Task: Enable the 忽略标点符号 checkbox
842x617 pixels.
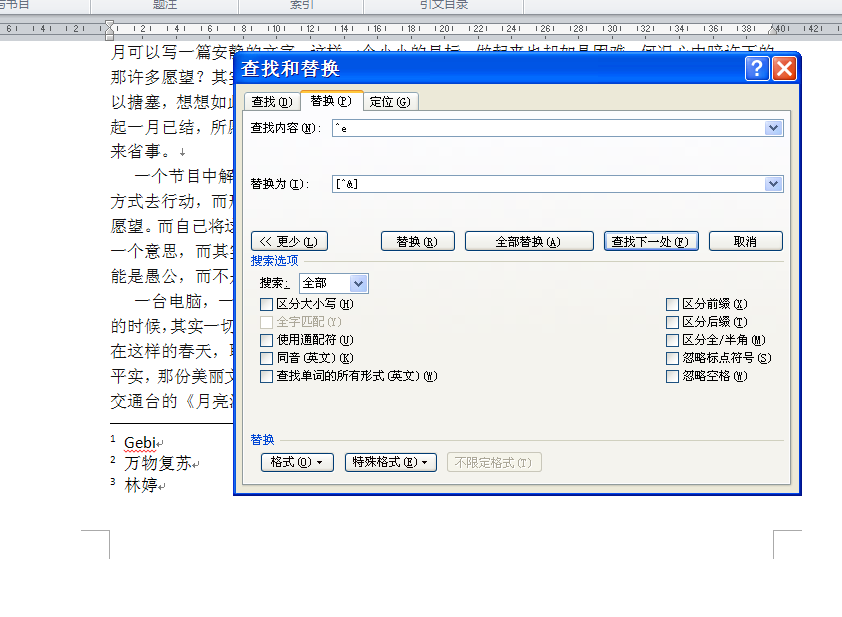Action: [672, 358]
